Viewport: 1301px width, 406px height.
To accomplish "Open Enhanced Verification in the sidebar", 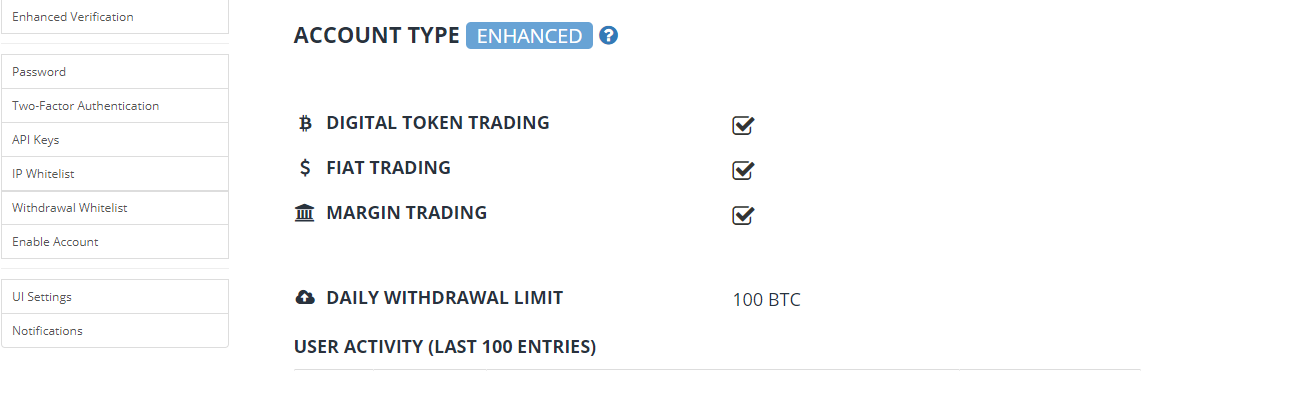I will pyautogui.click(x=73, y=17).
